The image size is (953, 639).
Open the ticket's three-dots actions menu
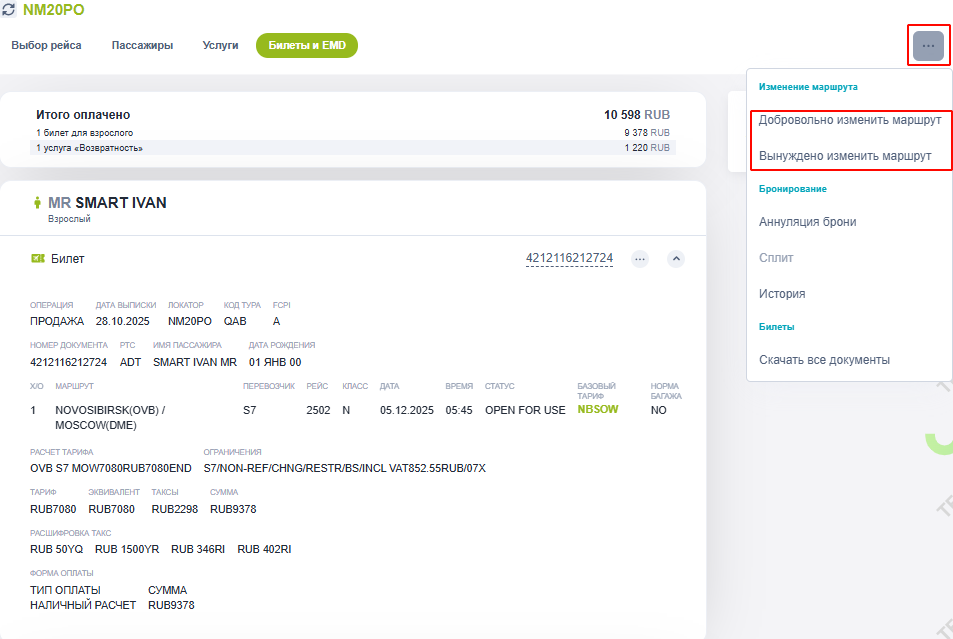point(640,259)
